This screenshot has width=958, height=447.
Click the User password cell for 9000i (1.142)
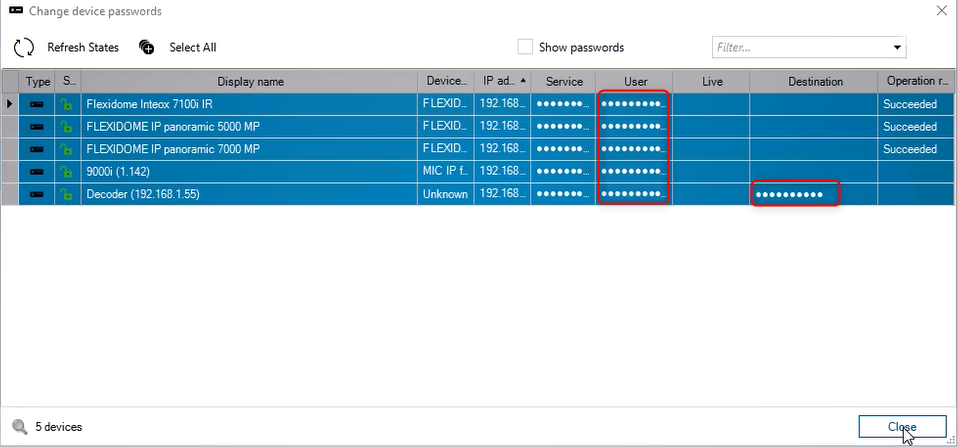click(x=634, y=172)
